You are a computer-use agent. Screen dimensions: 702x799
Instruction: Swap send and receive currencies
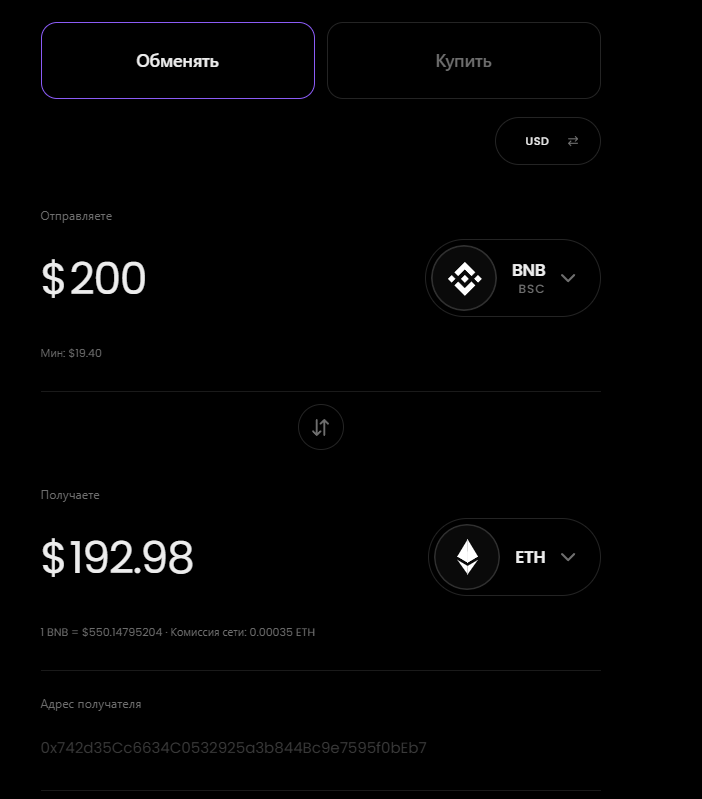coord(321,427)
